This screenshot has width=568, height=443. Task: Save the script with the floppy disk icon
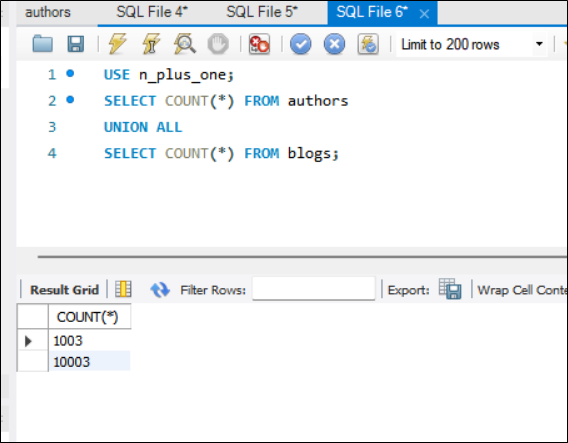[x=76, y=44]
